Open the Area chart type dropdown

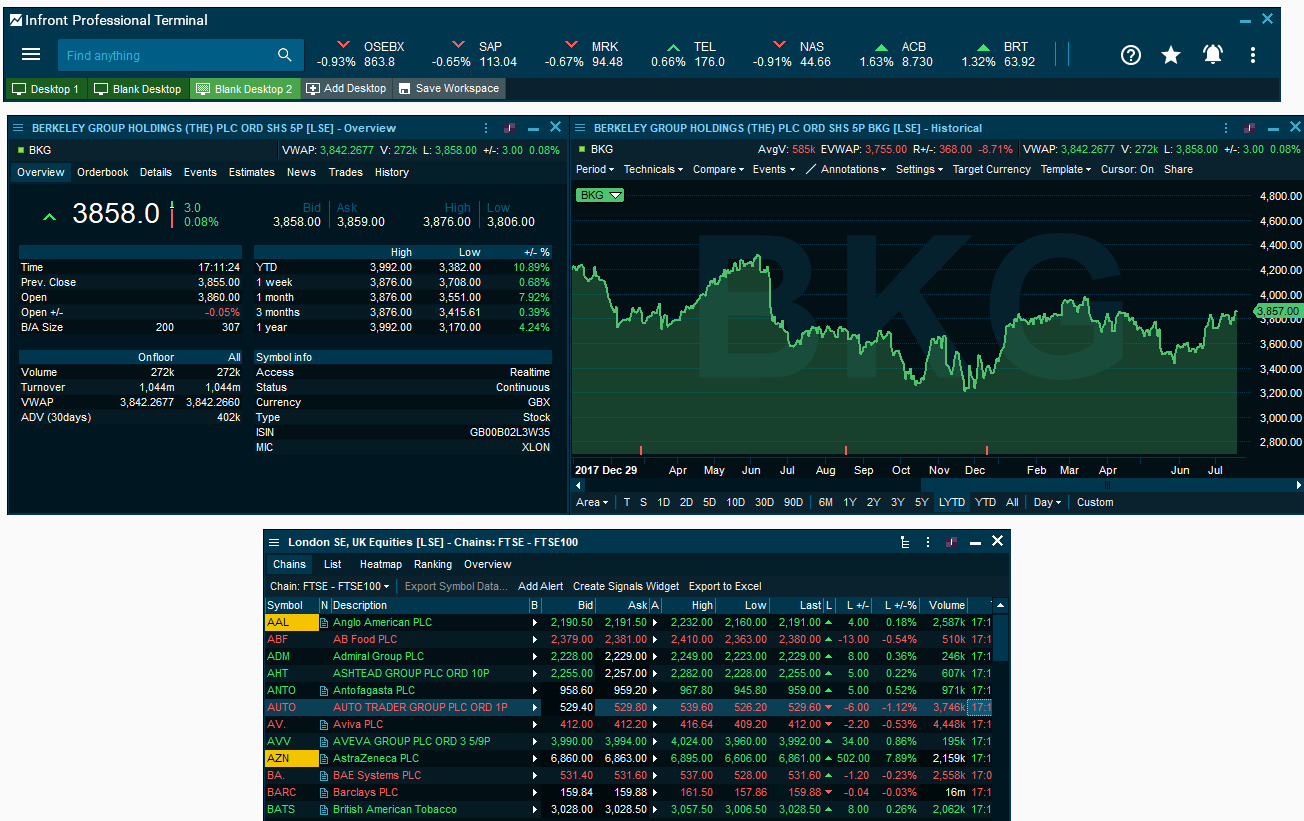click(x=592, y=502)
